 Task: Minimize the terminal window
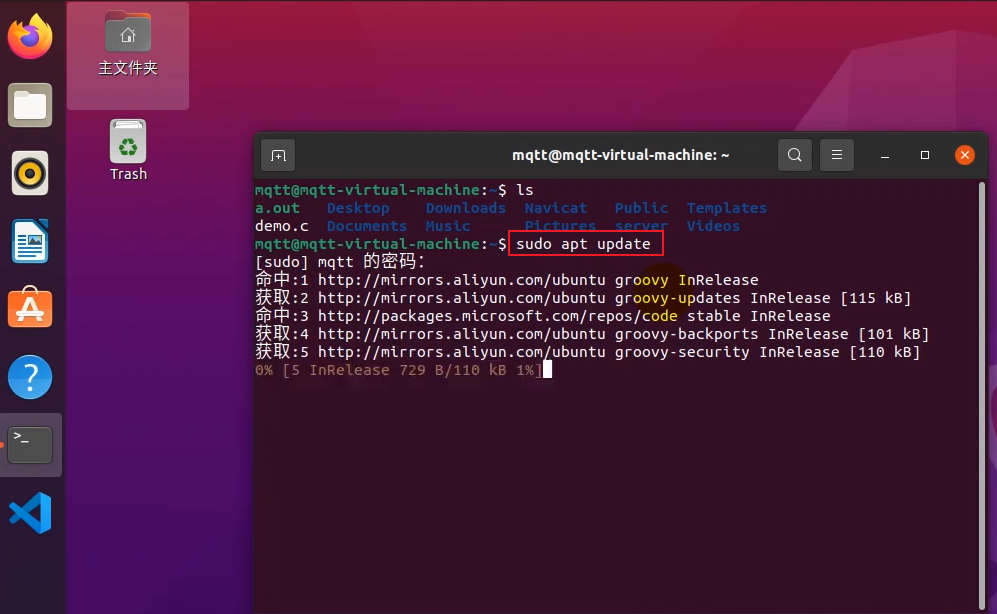[x=884, y=156]
